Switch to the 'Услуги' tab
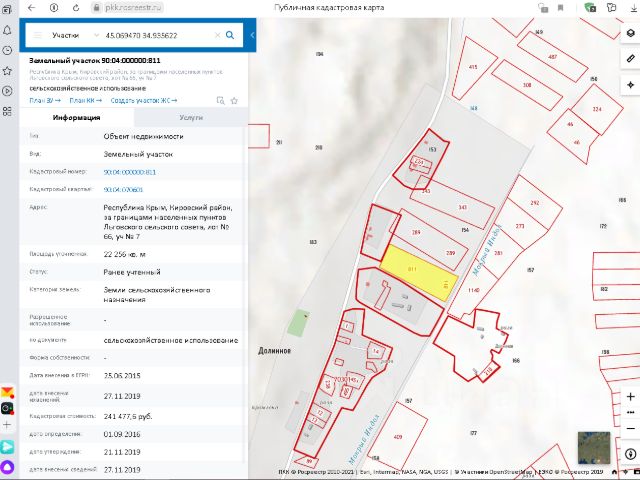This screenshot has height=480, width=640. click(190, 117)
